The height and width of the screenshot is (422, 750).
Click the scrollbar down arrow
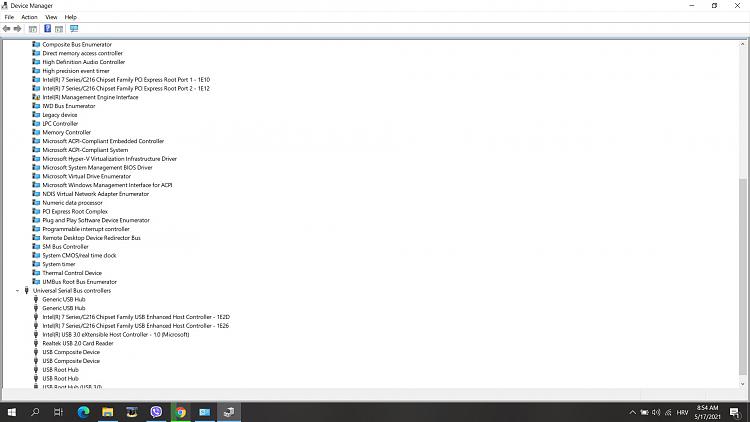point(742,384)
